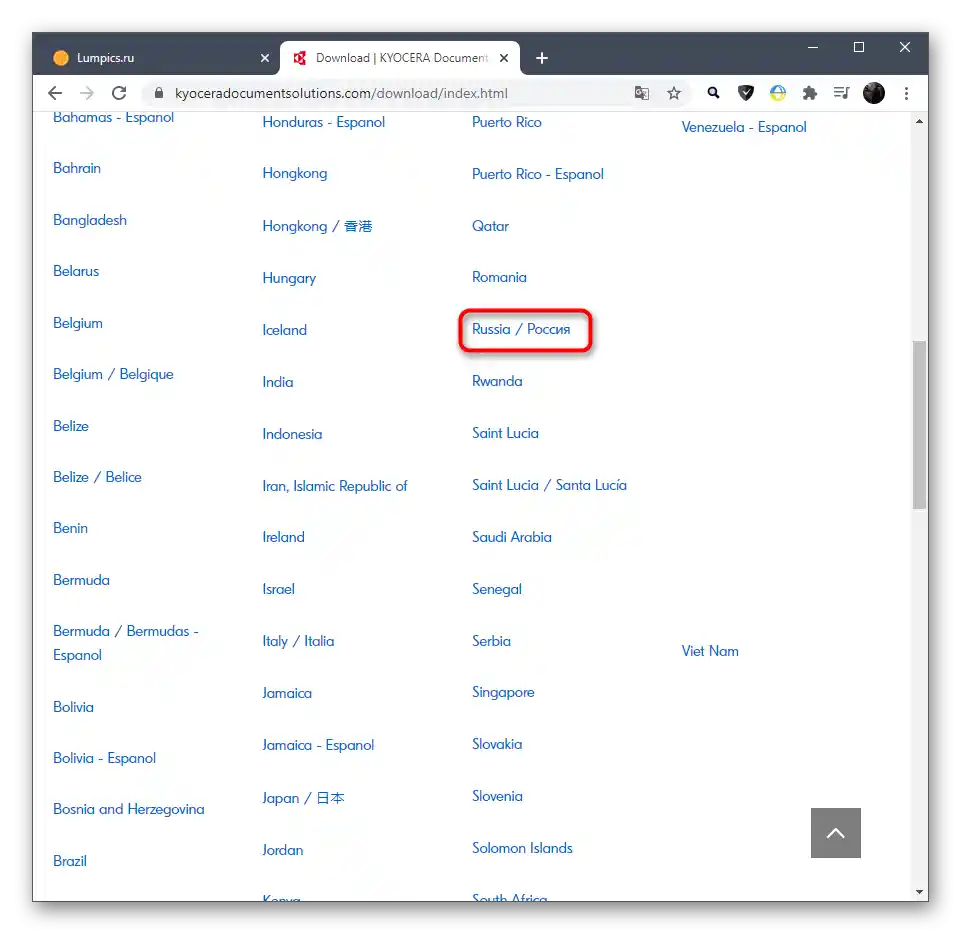Viewport: 961px width, 934px height.
Task: Choose the Solomon Islands link
Action: 522,848
